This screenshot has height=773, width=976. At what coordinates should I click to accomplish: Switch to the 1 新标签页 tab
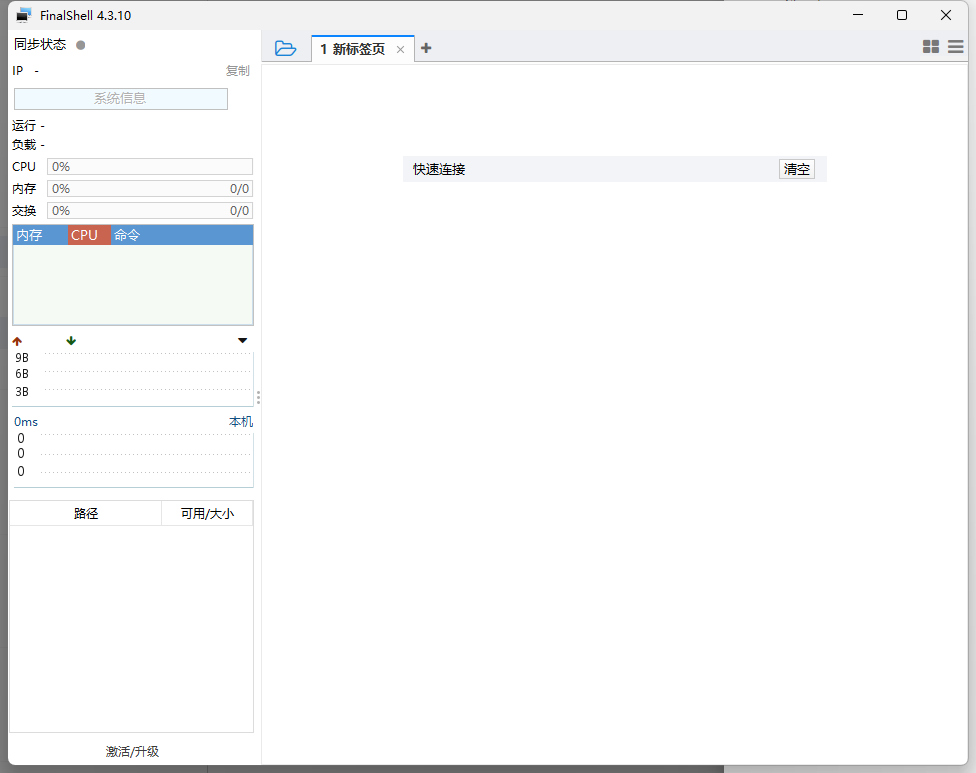coord(353,49)
